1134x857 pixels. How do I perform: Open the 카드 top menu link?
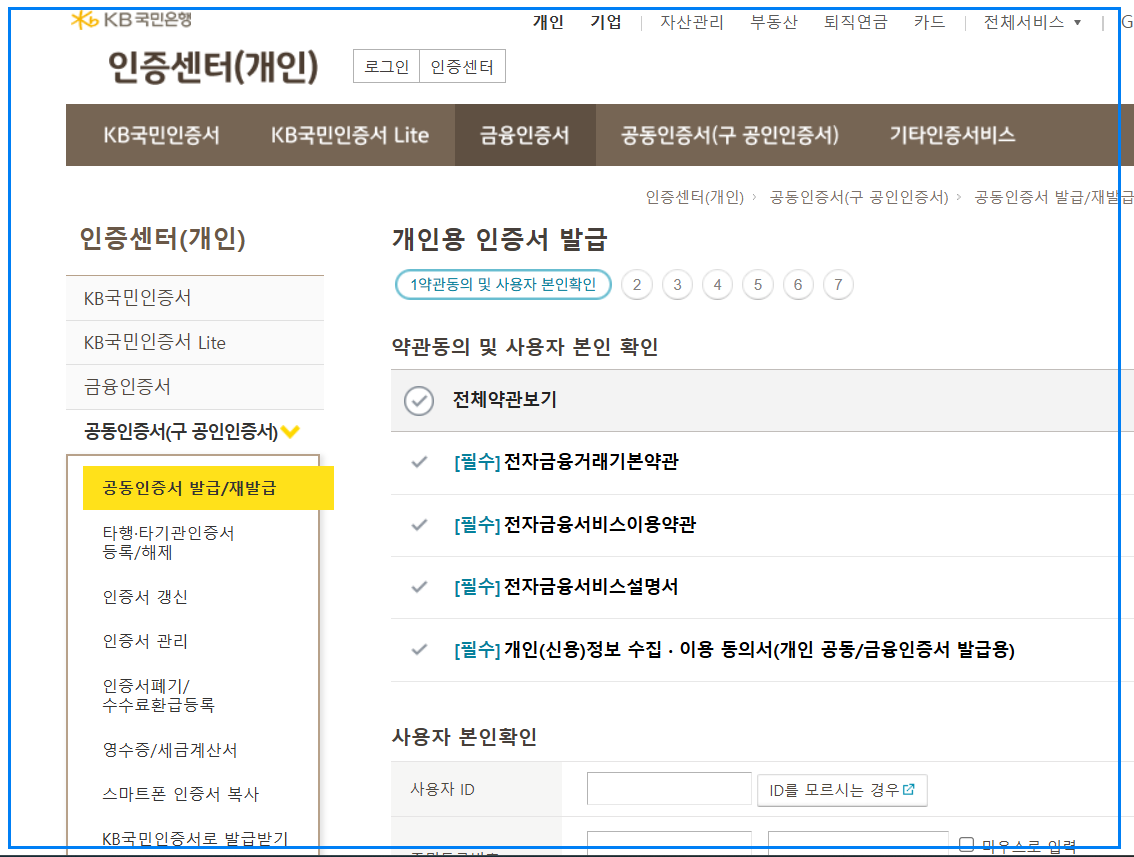(929, 22)
